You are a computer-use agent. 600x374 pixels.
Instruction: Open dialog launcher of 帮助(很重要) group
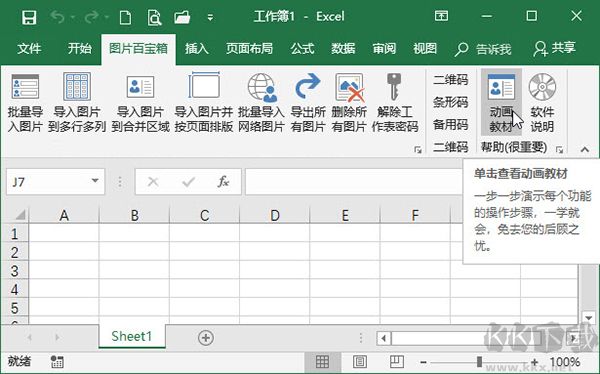559,150
